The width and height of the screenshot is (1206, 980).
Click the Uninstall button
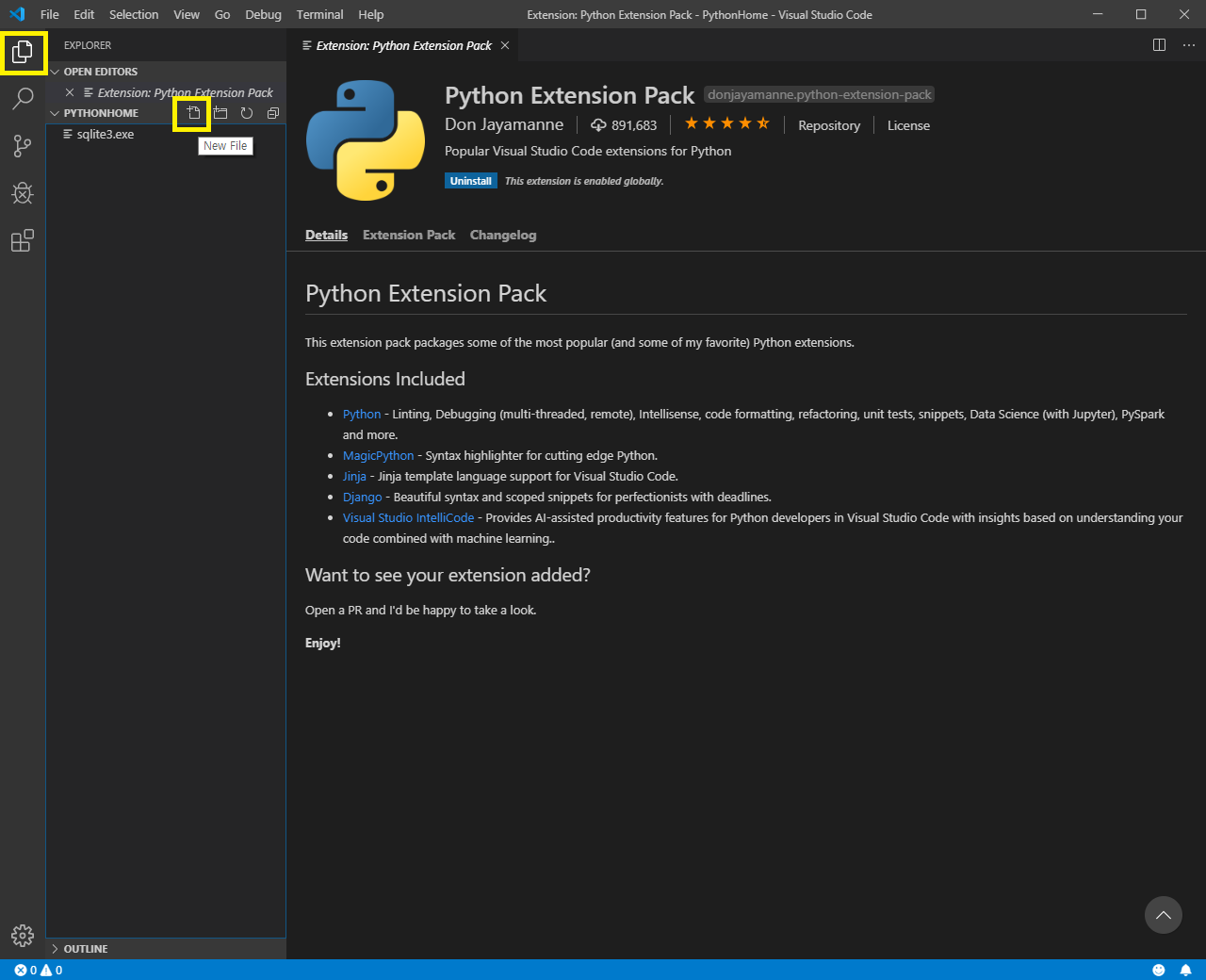click(471, 181)
